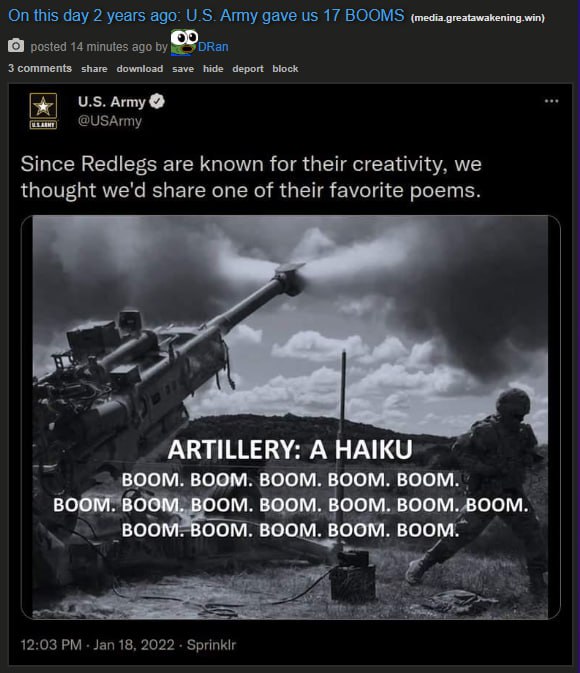
Task: Open the three-dot more options menu on tweet
Action: (x=551, y=101)
